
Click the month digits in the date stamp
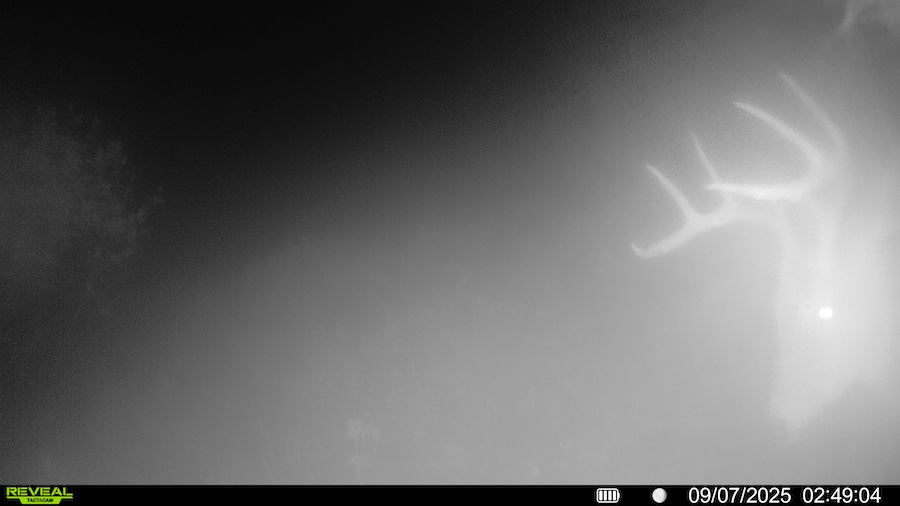699,495
